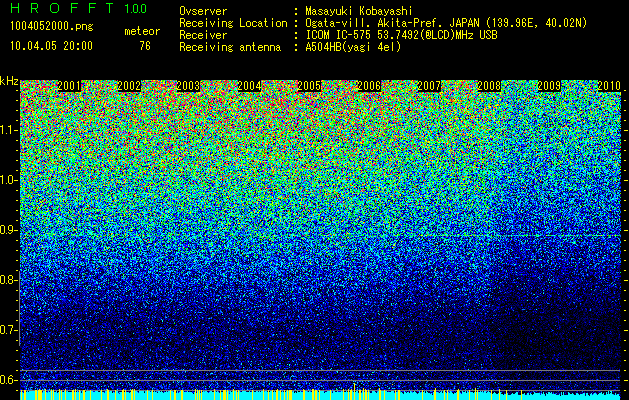Click the meteor label
629x400 pixels.
click(142, 31)
